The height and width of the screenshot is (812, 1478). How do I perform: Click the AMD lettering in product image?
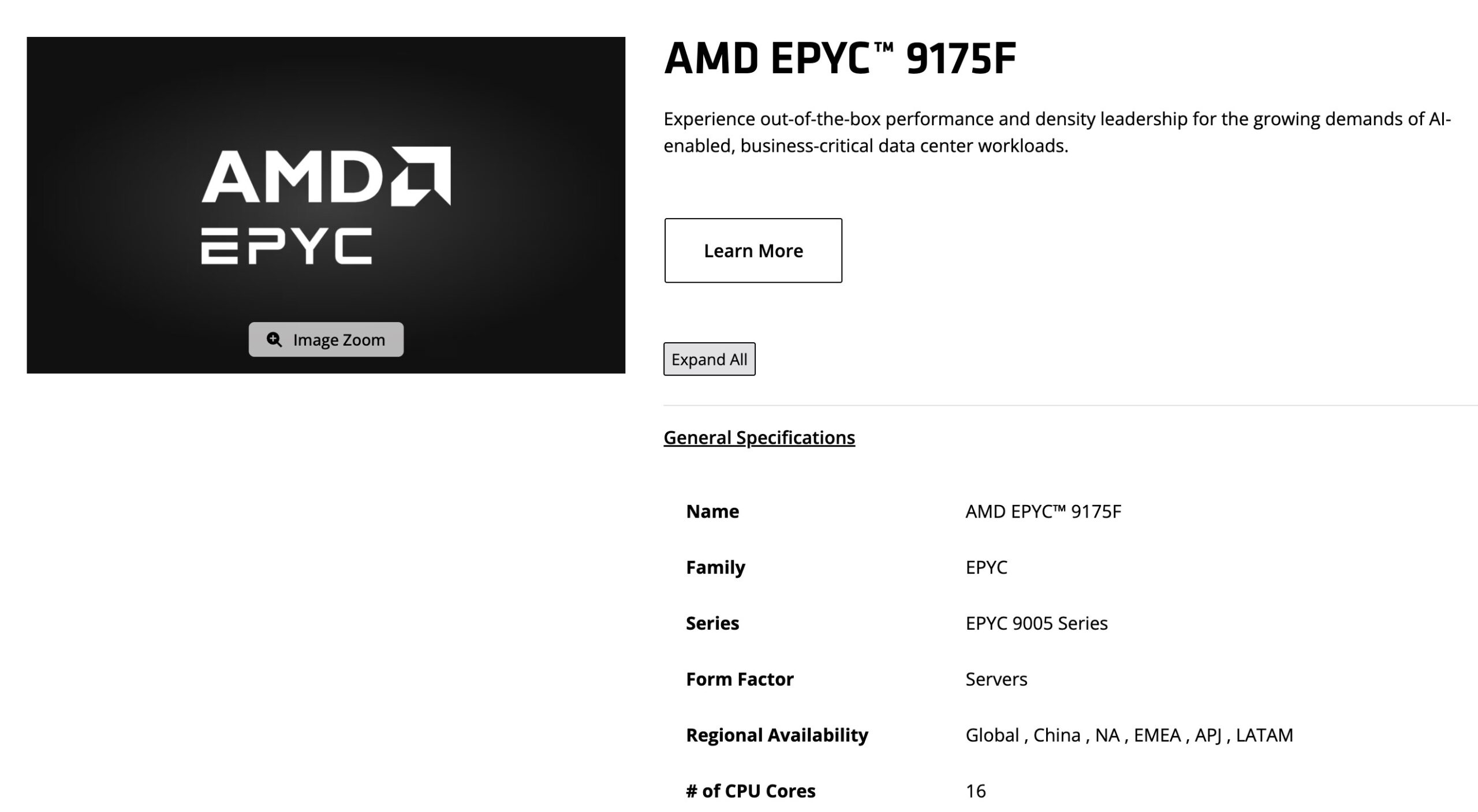293,176
